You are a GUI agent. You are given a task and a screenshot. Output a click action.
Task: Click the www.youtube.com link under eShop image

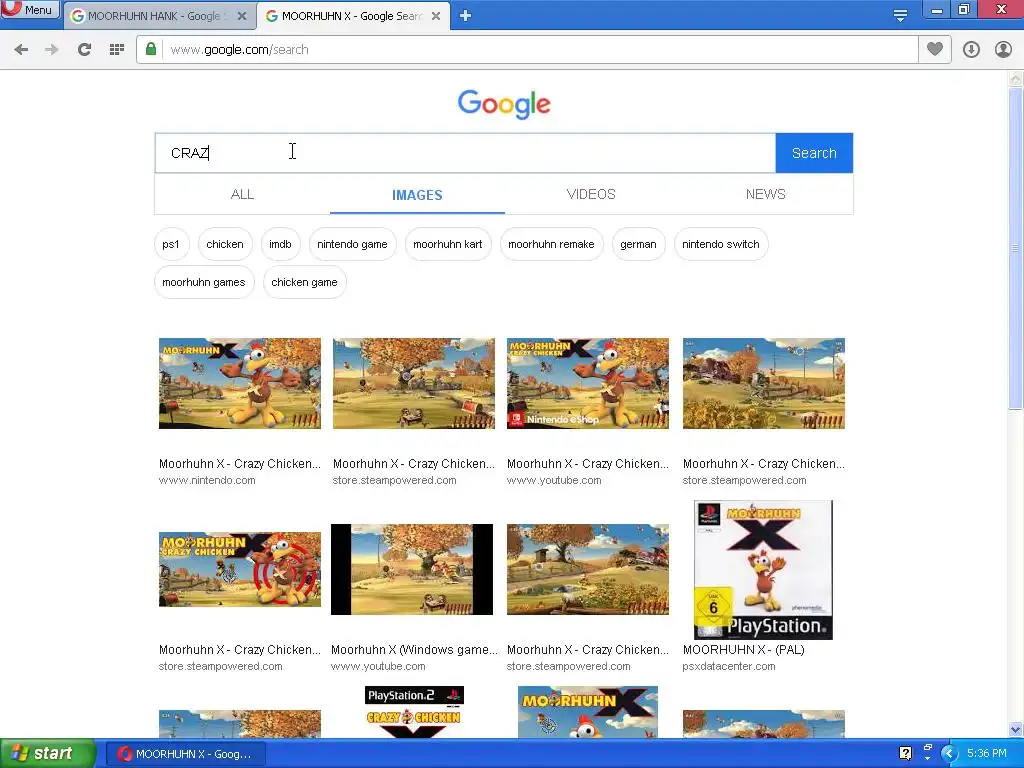(x=554, y=480)
